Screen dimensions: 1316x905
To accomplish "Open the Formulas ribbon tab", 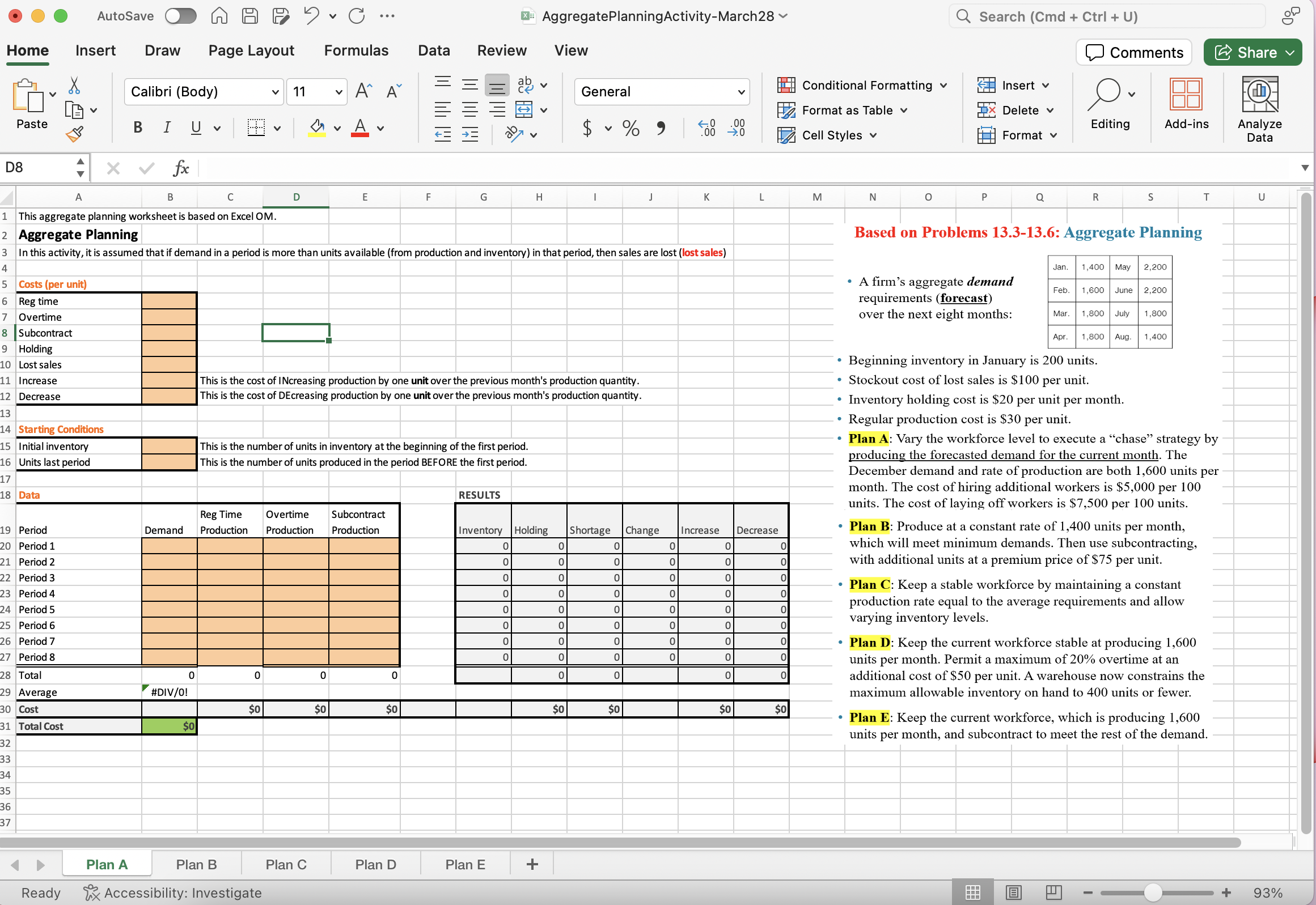I will click(356, 50).
